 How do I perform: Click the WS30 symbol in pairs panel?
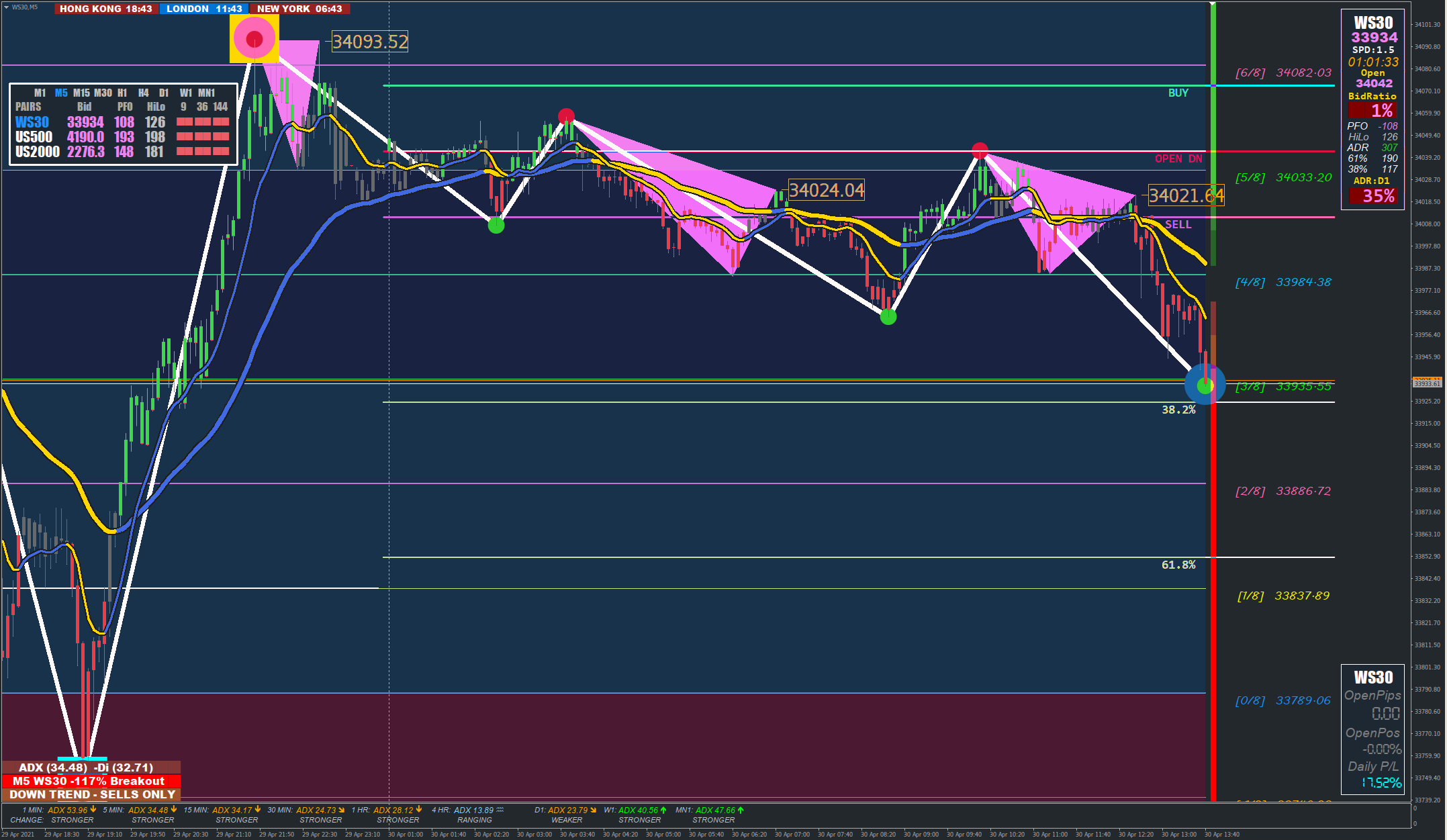click(32, 122)
